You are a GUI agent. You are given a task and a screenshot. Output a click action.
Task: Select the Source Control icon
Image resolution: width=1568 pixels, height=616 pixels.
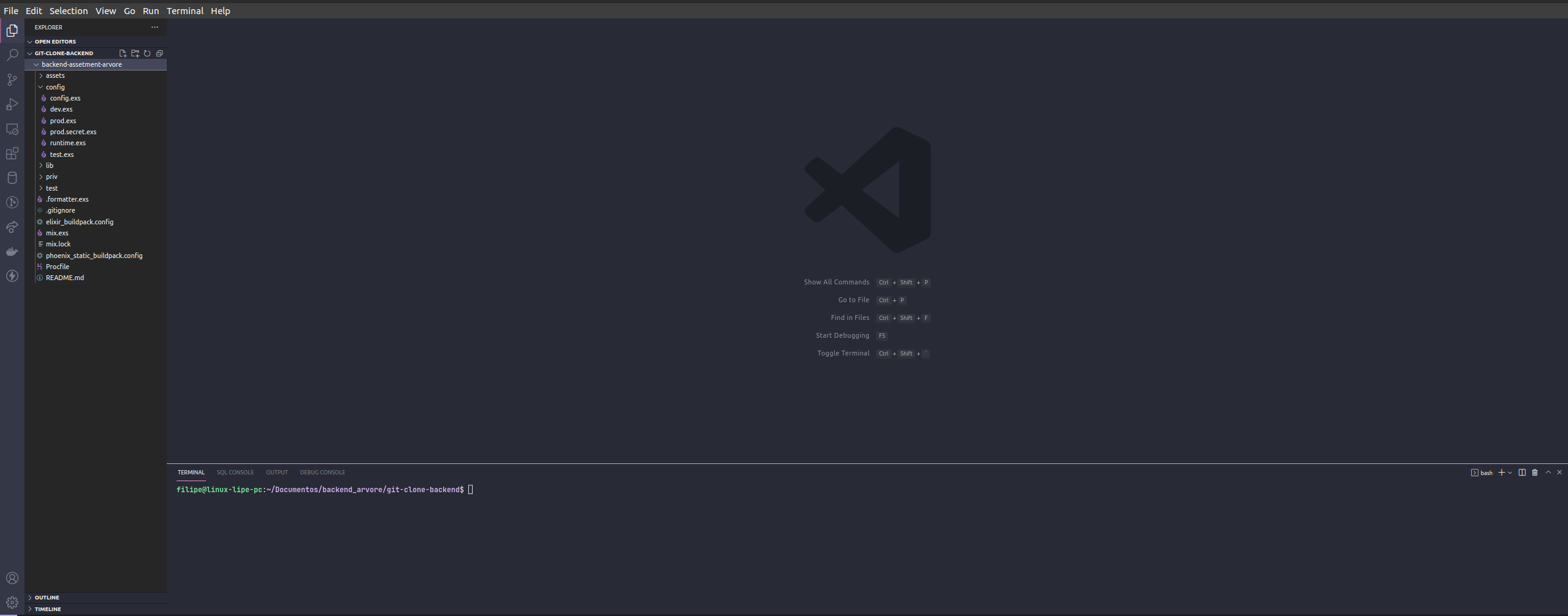pos(12,80)
